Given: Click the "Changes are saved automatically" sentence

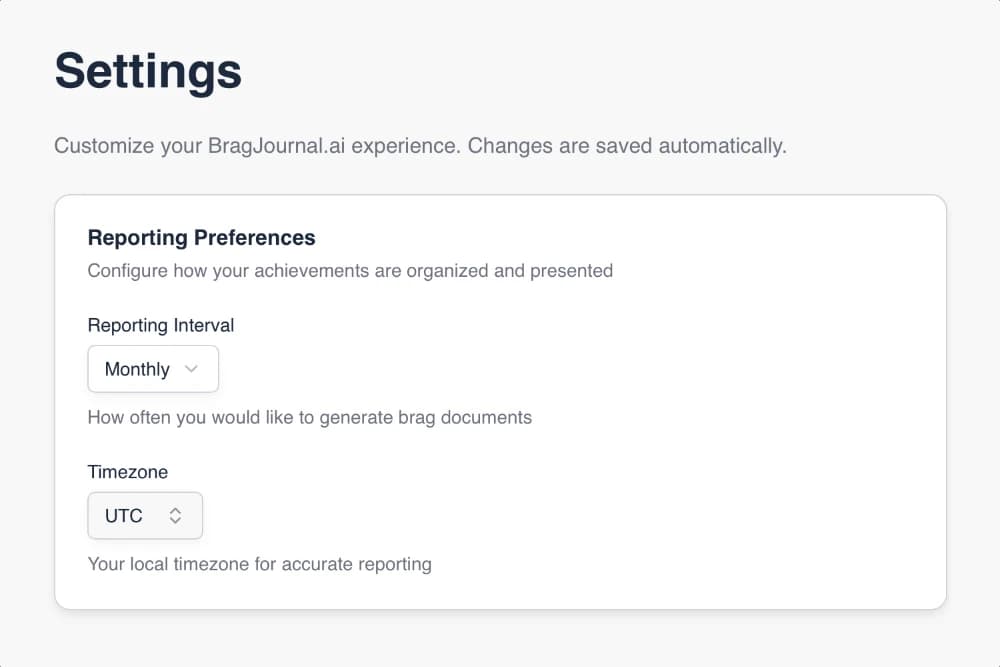Looking at the screenshot, I should click(x=627, y=146).
